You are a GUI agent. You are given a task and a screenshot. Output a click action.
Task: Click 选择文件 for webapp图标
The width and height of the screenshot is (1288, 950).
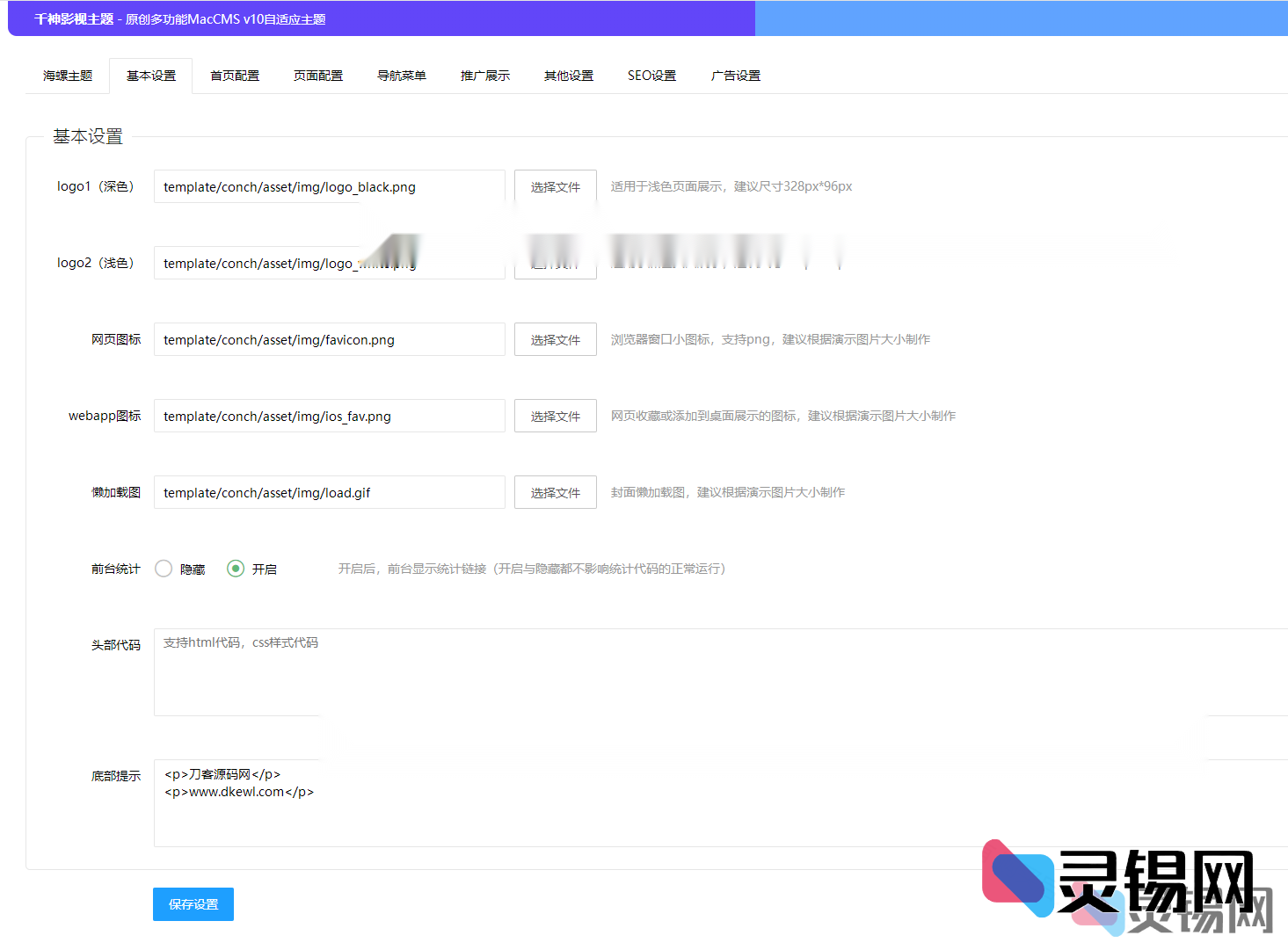pyautogui.click(x=555, y=416)
